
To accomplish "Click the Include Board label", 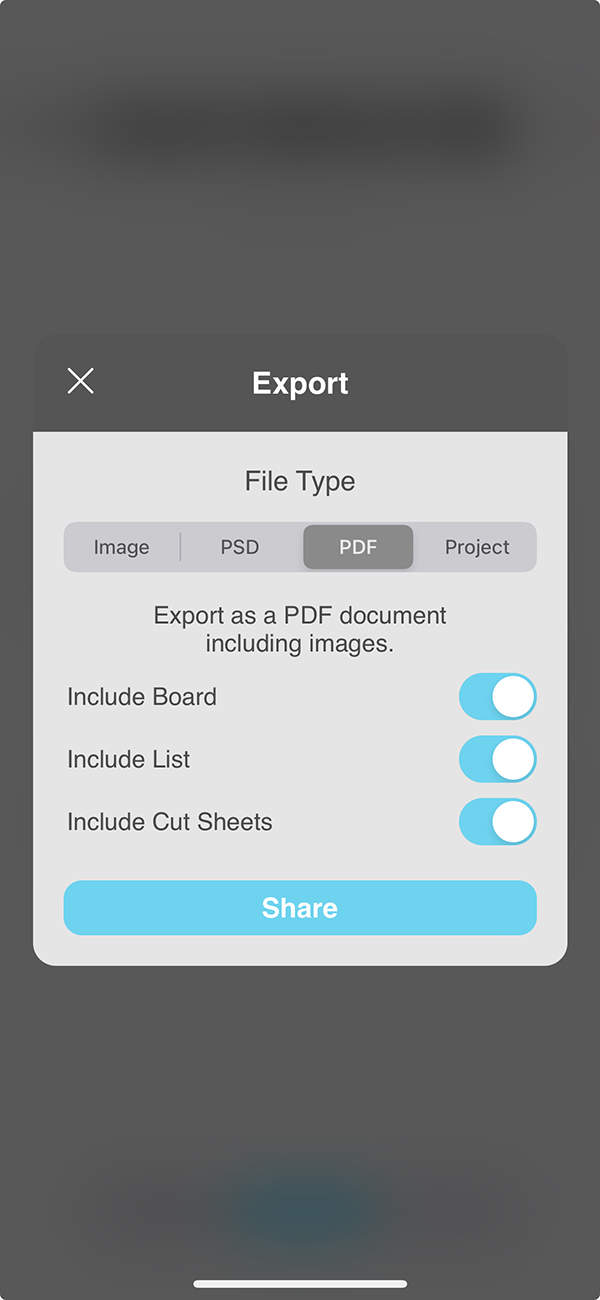I will point(142,697).
